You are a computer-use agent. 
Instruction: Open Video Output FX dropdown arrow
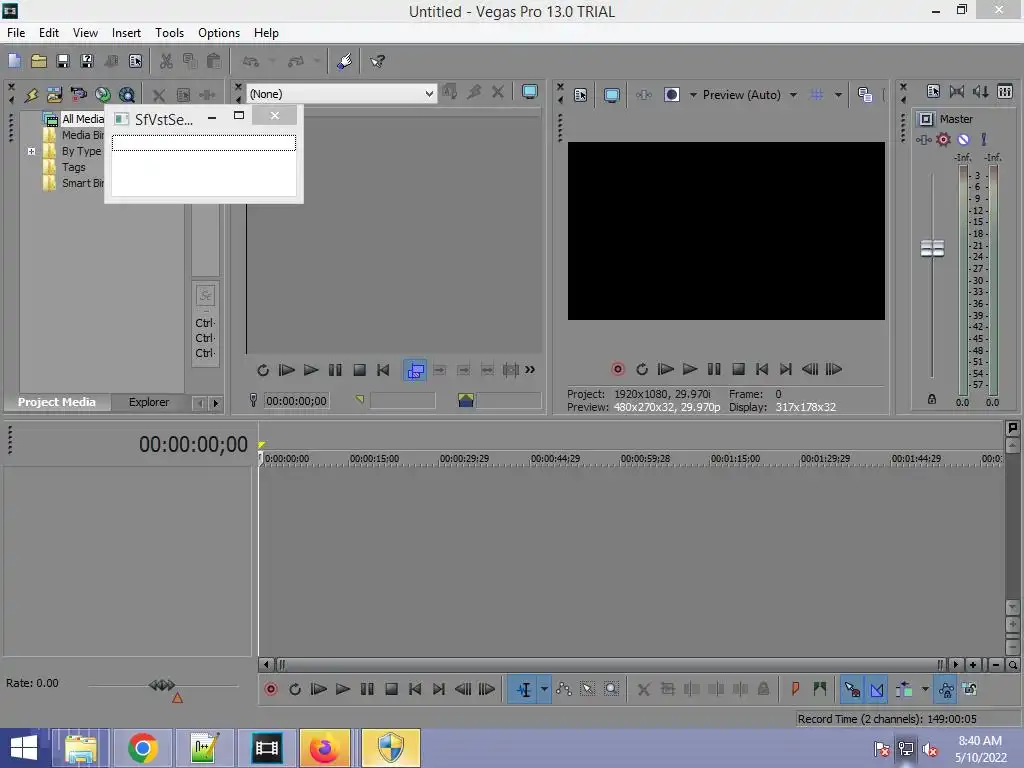(693, 95)
